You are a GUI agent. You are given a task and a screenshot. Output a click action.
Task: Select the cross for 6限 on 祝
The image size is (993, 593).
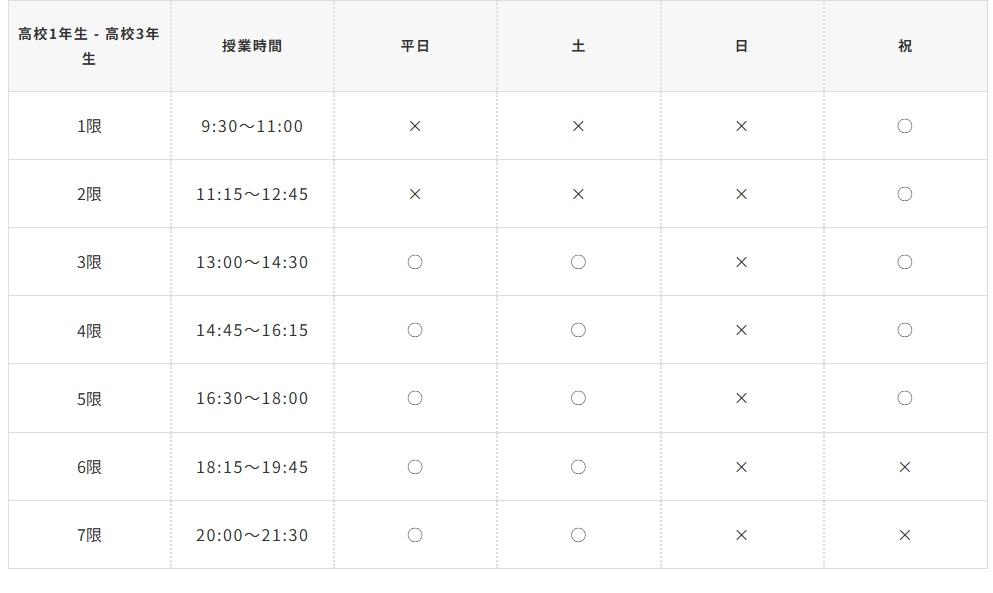tap(905, 467)
